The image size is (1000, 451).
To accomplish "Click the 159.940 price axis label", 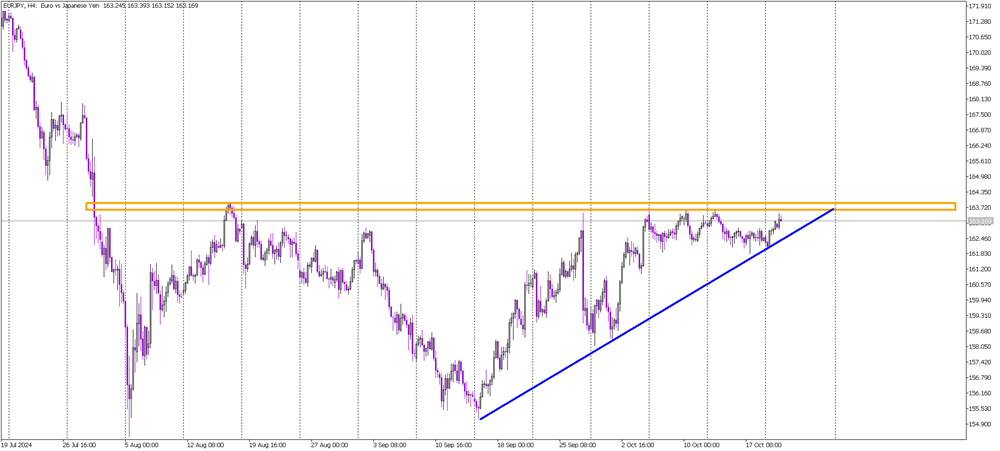I will tap(979, 300).
